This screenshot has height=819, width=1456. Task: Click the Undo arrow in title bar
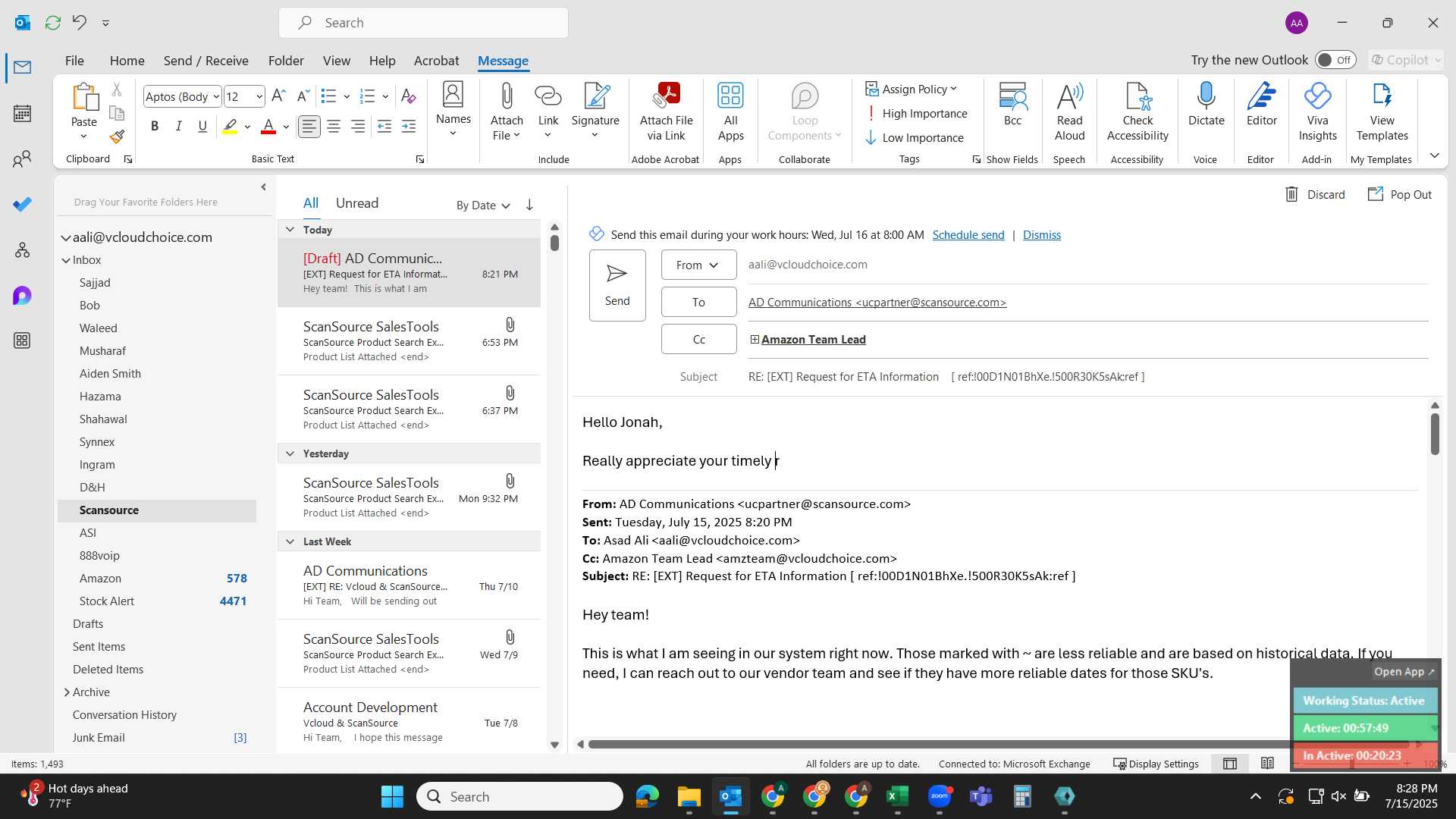pyautogui.click(x=80, y=23)
